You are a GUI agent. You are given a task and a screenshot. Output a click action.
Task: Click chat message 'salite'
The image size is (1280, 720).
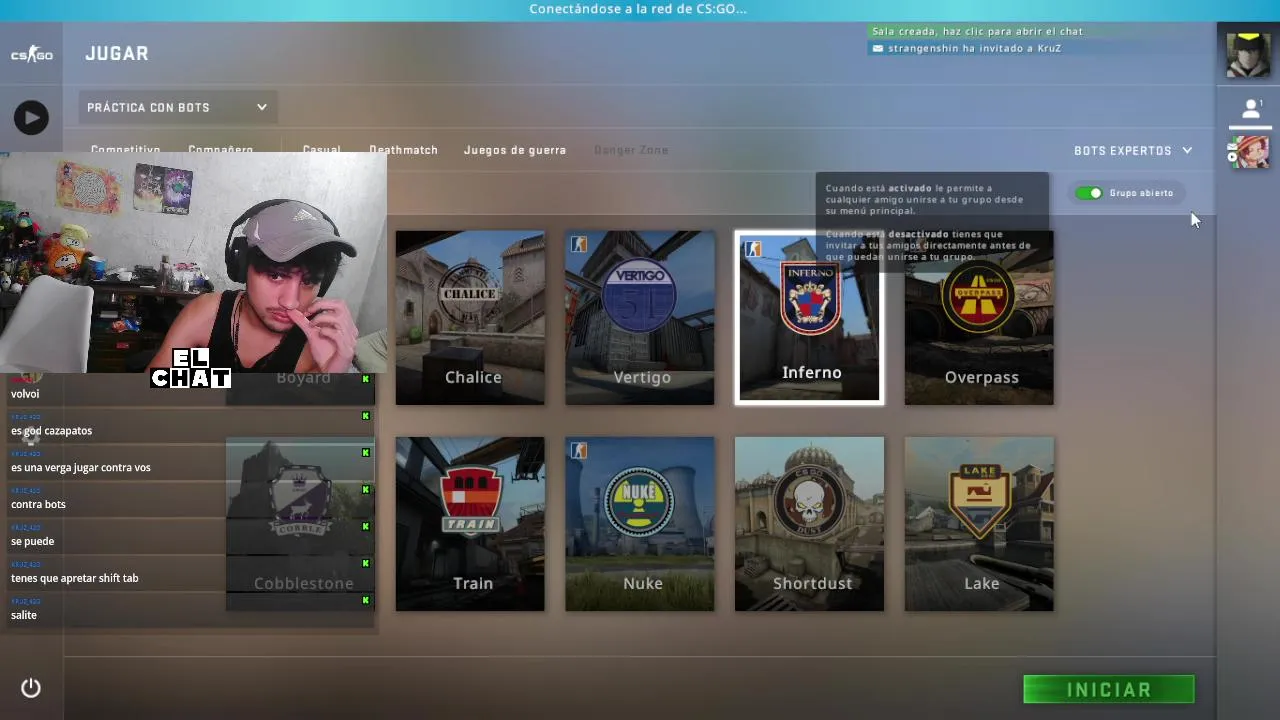click(x=24, y=615)
